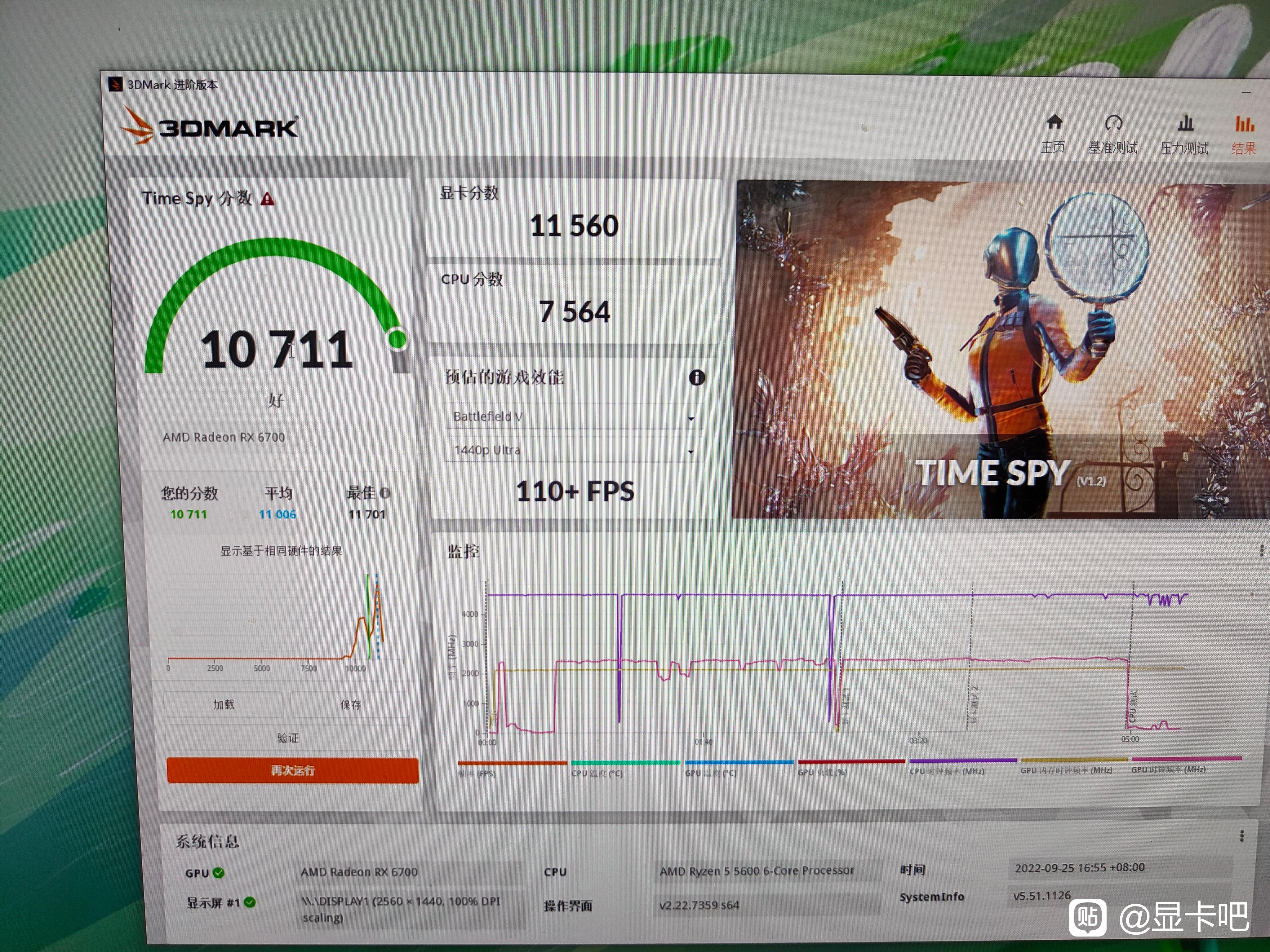Click the 3DMark logo in the header

coord(210,125)
